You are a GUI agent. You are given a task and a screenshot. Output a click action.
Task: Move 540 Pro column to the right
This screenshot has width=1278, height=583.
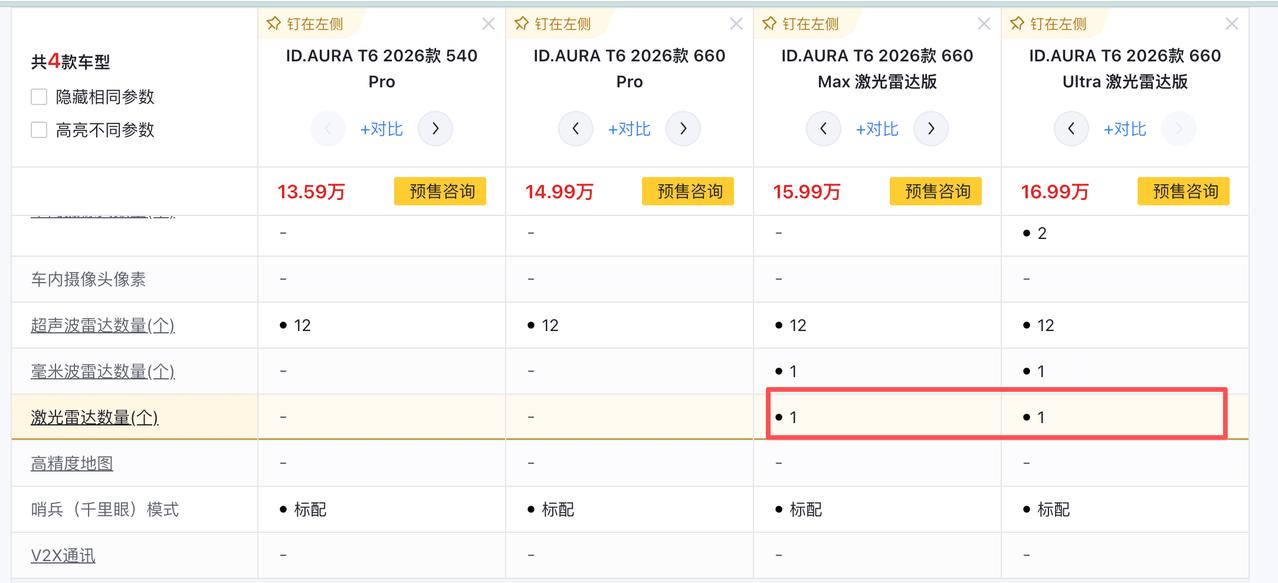click(x=435, y=129)
